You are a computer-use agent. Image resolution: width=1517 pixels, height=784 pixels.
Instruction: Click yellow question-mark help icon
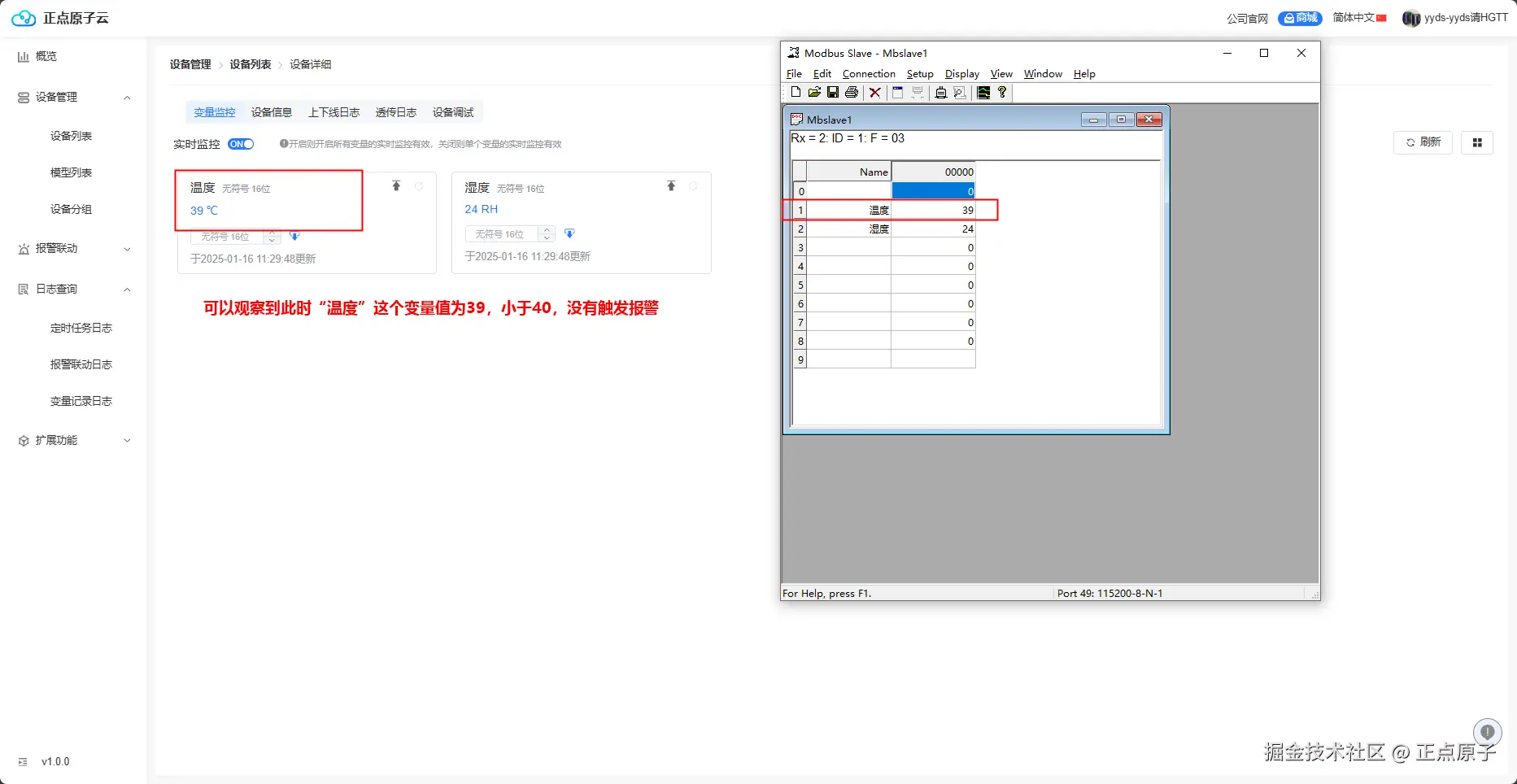click(1002, 92)
